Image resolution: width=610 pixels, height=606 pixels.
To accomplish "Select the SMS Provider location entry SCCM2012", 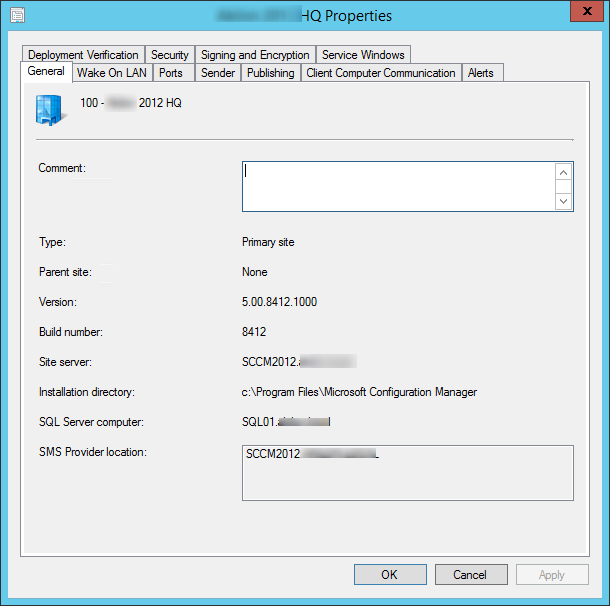I will 312,454.
